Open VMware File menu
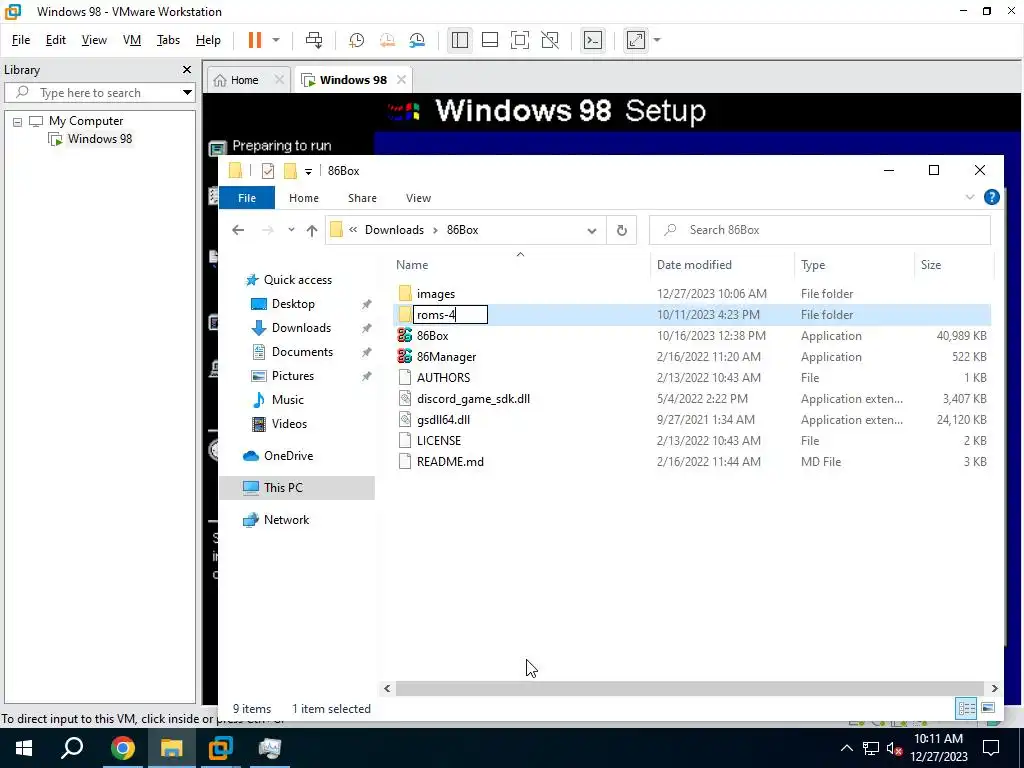Image resolution: width=1024 pixels, height=768 pixels. [x=21, y=40]
